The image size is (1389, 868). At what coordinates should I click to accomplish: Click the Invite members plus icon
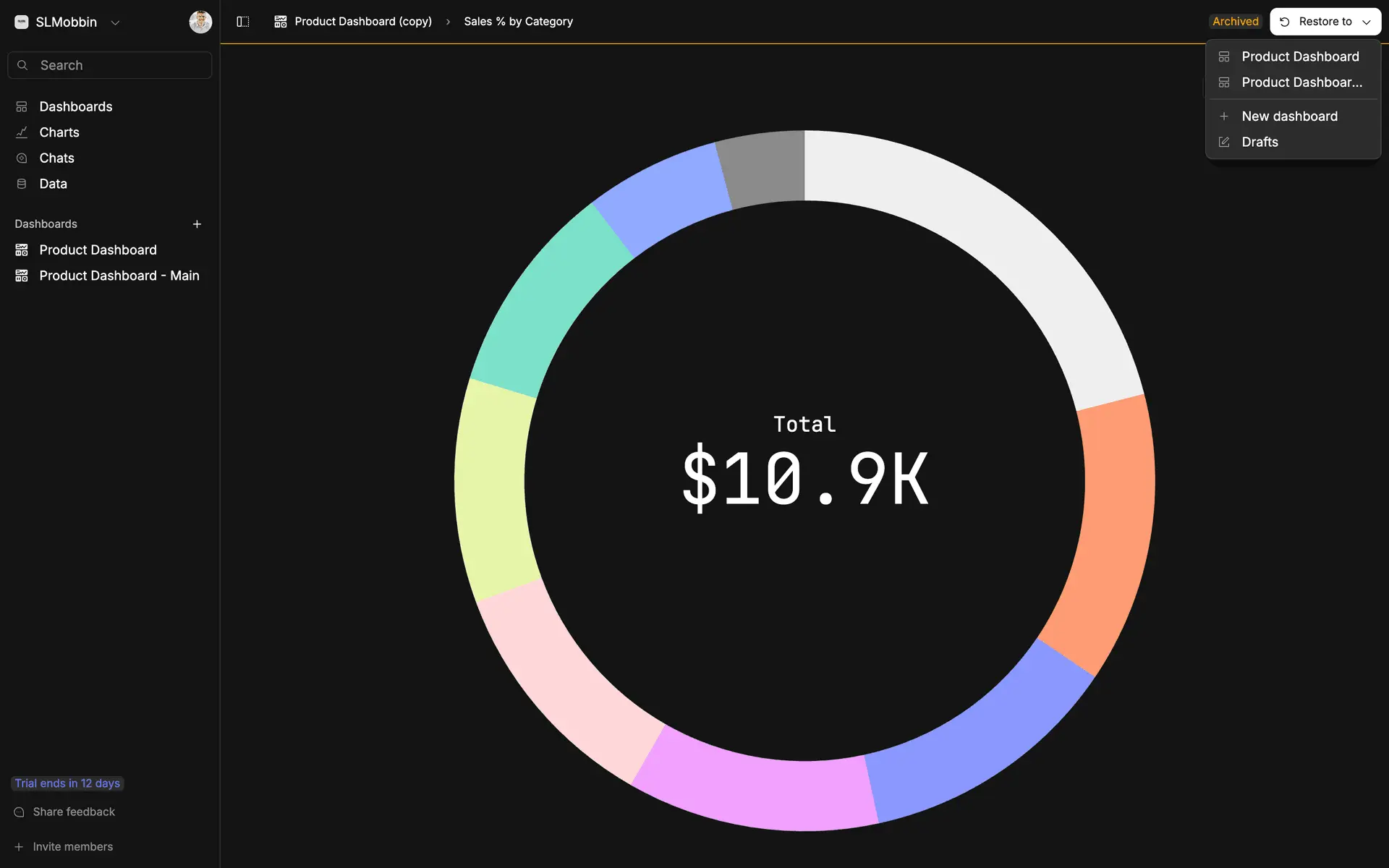pyautogui.click(x=20, y=847)
